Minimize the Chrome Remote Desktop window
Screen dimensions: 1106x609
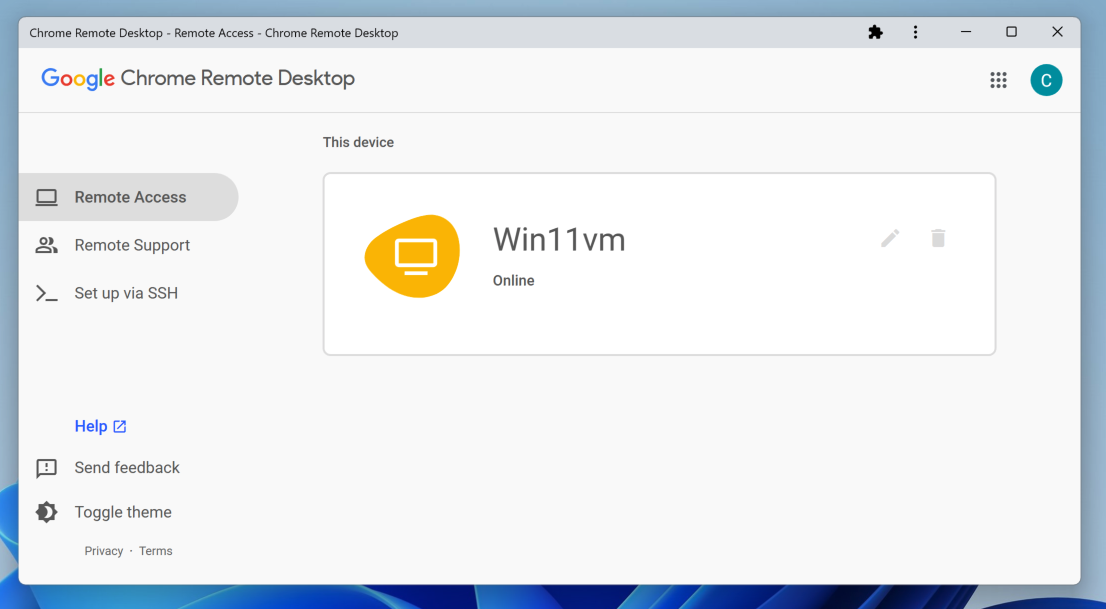(x=966, y=32)
